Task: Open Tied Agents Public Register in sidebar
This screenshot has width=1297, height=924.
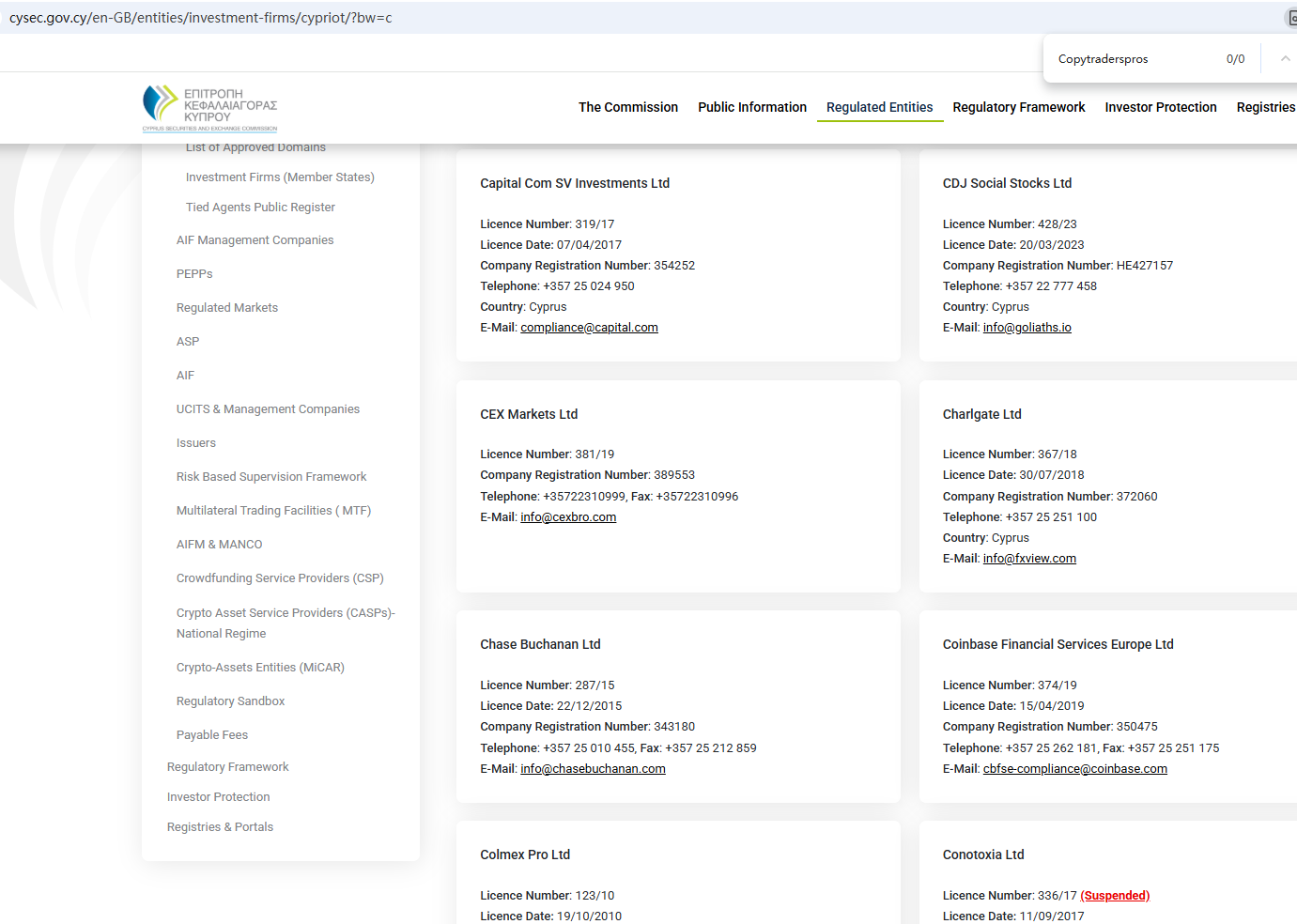Action: 260,208
